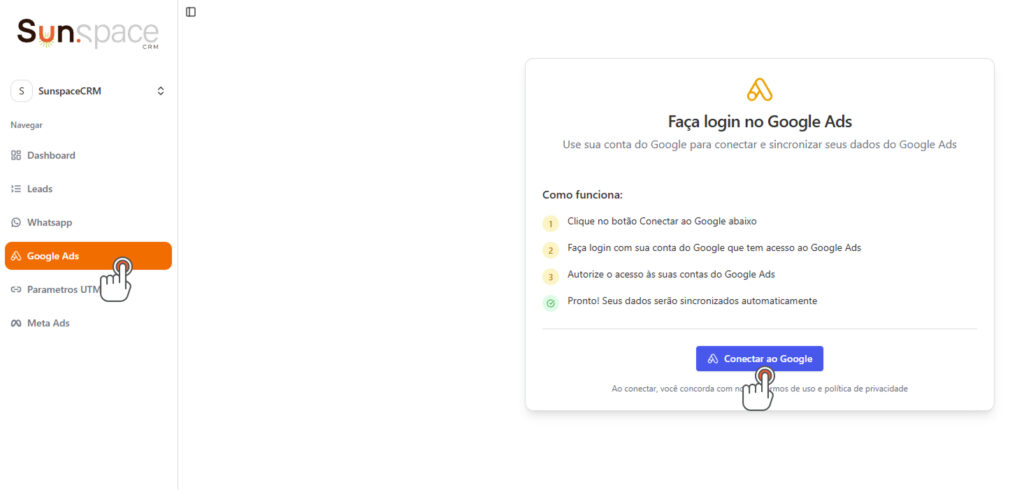
Task: Click the Leads list icon
Action: point(16,189)
